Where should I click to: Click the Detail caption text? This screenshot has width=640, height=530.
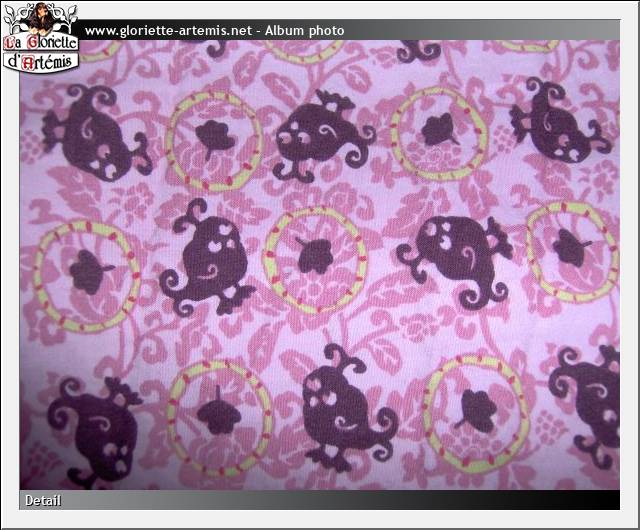[43, 501]
